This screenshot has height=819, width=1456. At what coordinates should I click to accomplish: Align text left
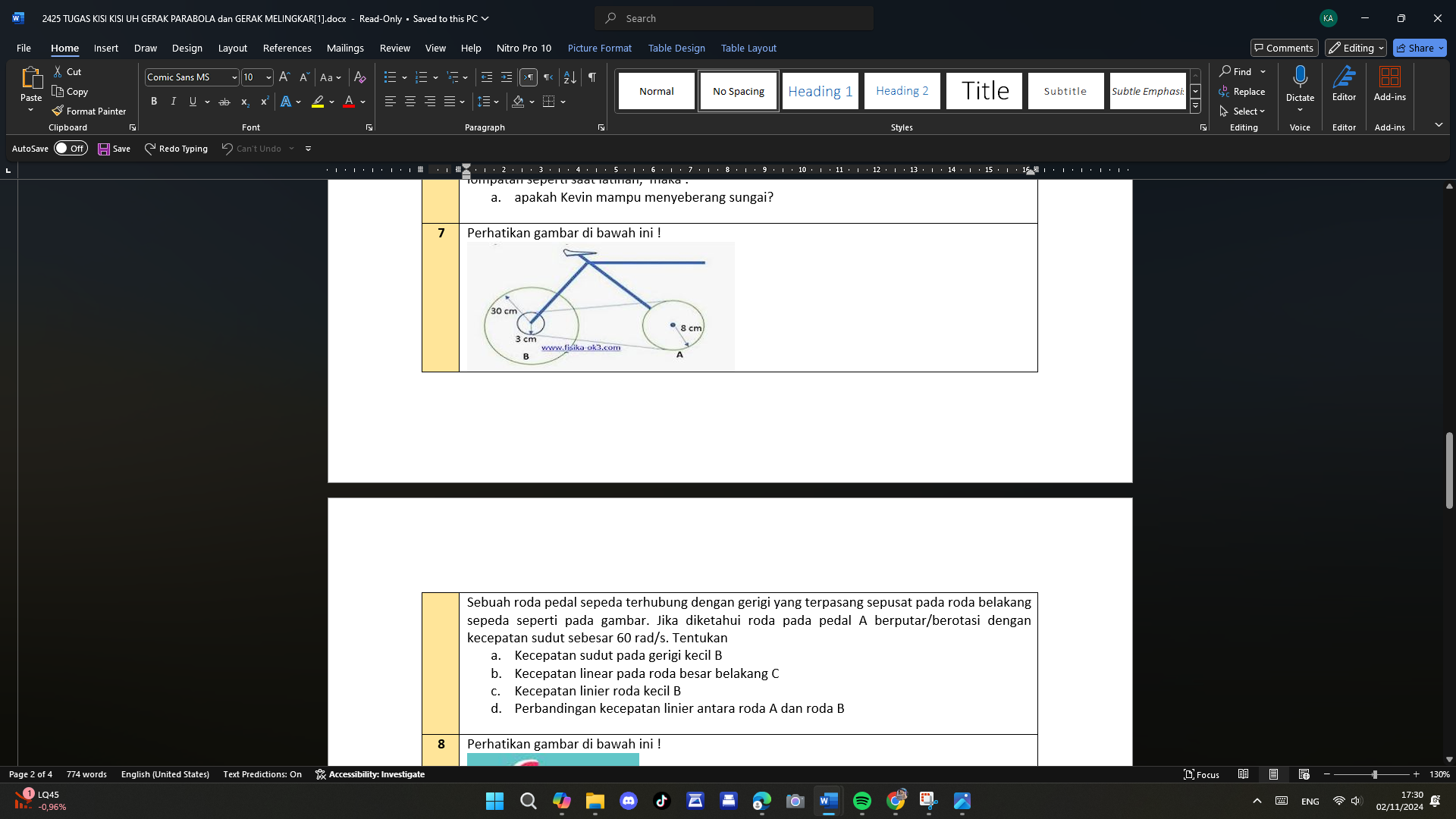(391, 102)
